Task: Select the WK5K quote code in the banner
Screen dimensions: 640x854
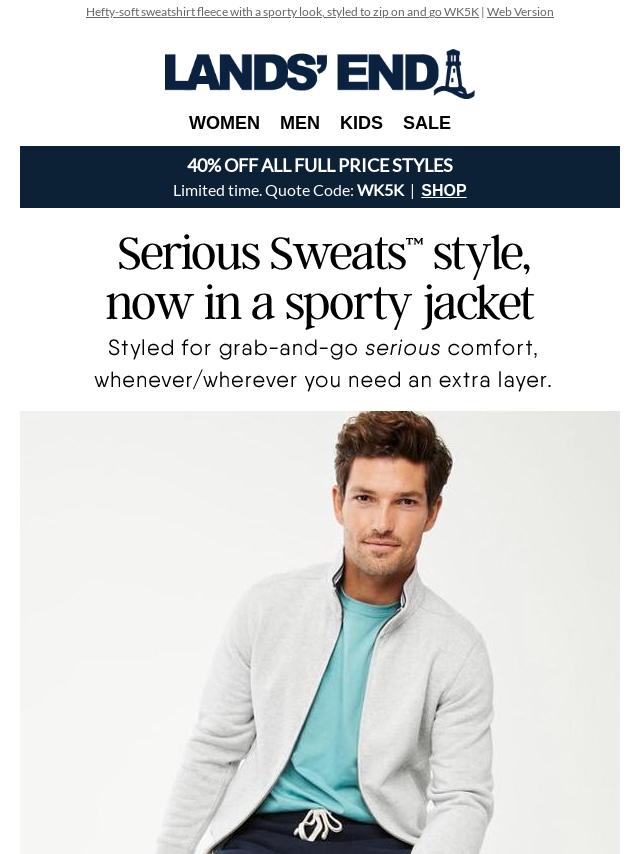Action: pos(381,190)
